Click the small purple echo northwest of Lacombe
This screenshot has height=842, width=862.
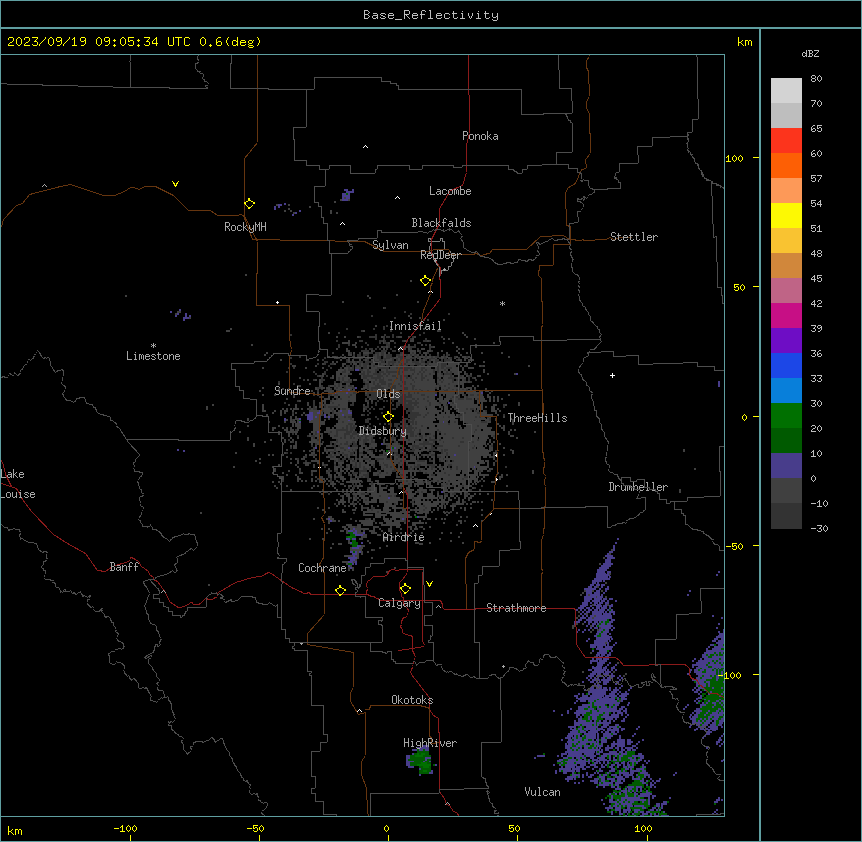347,195
